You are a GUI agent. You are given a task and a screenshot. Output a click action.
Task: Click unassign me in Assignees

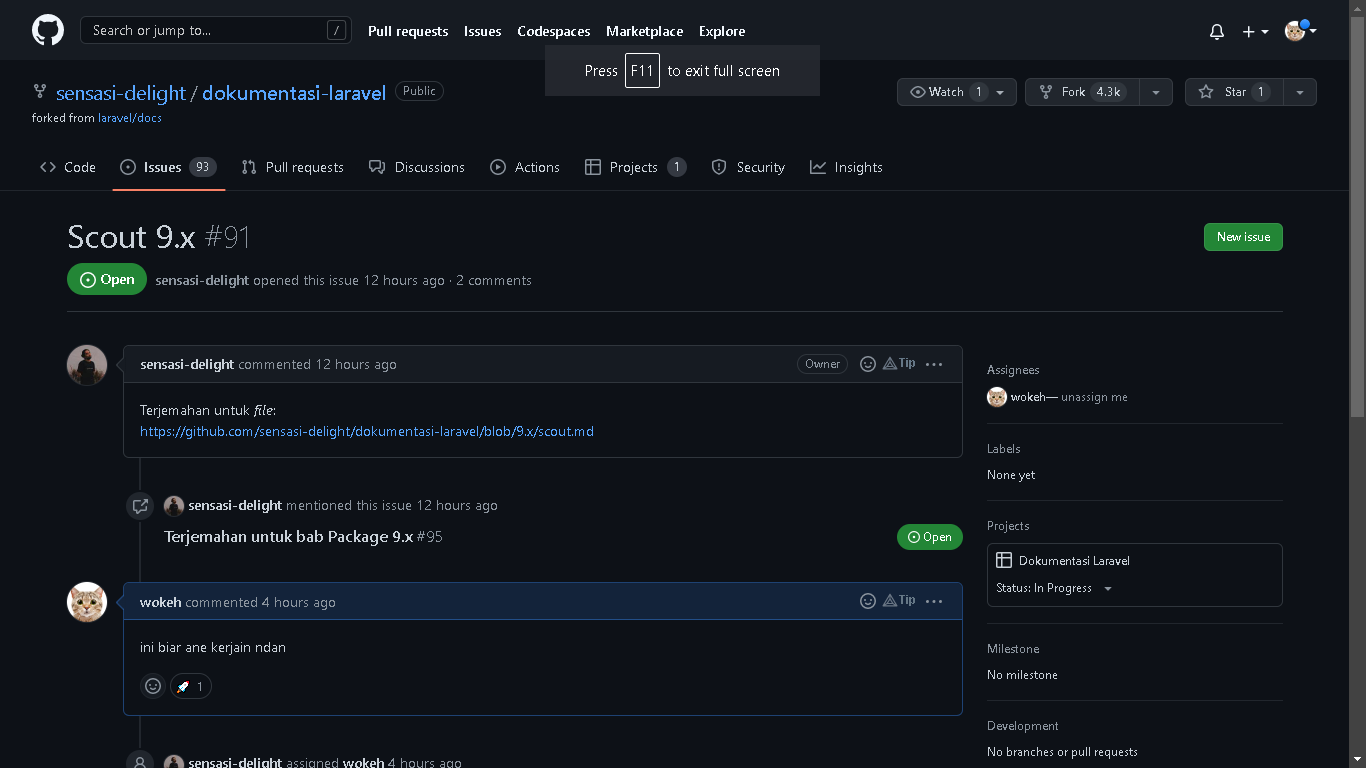point(1094,397)
